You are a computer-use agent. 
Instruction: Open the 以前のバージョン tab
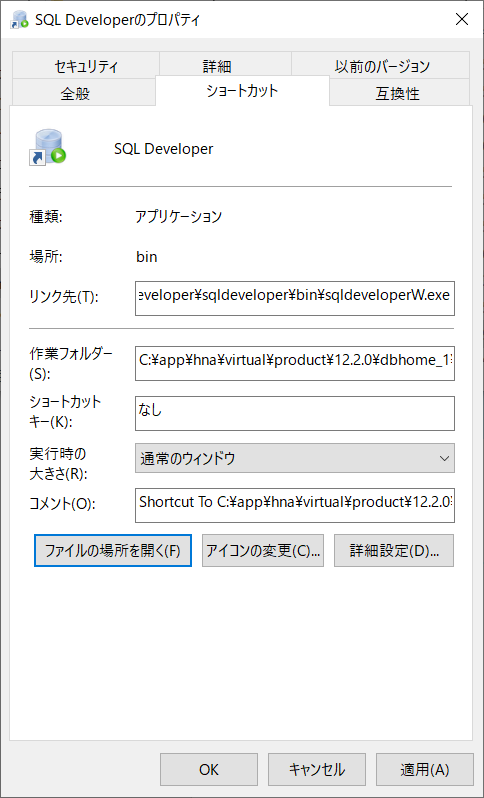tap(382, 66)
